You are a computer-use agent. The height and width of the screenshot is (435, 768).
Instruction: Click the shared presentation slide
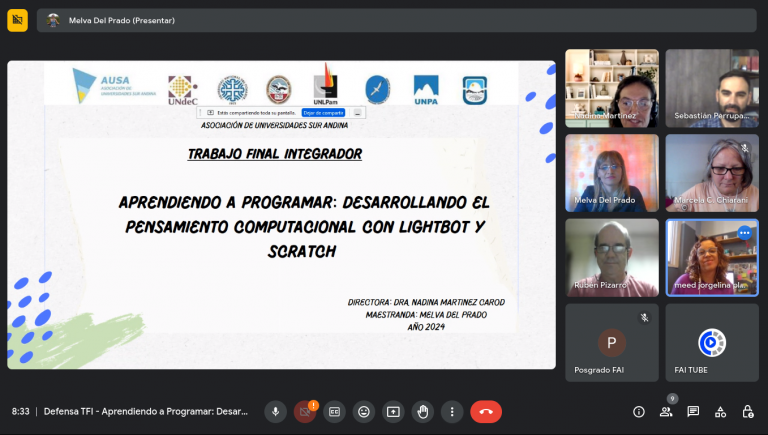tap(281, 215)
